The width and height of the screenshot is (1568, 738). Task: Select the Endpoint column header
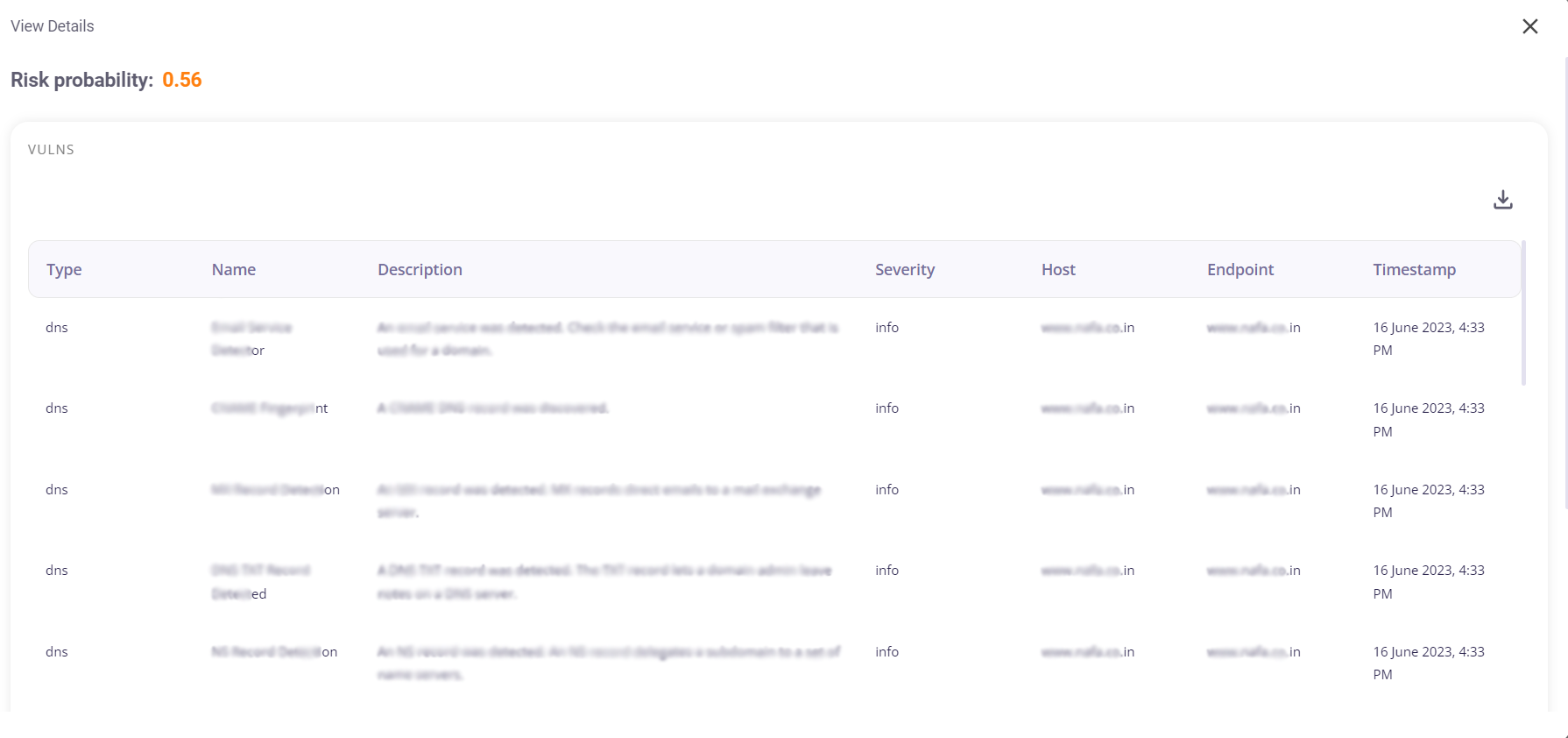(x=1240, y=270)
